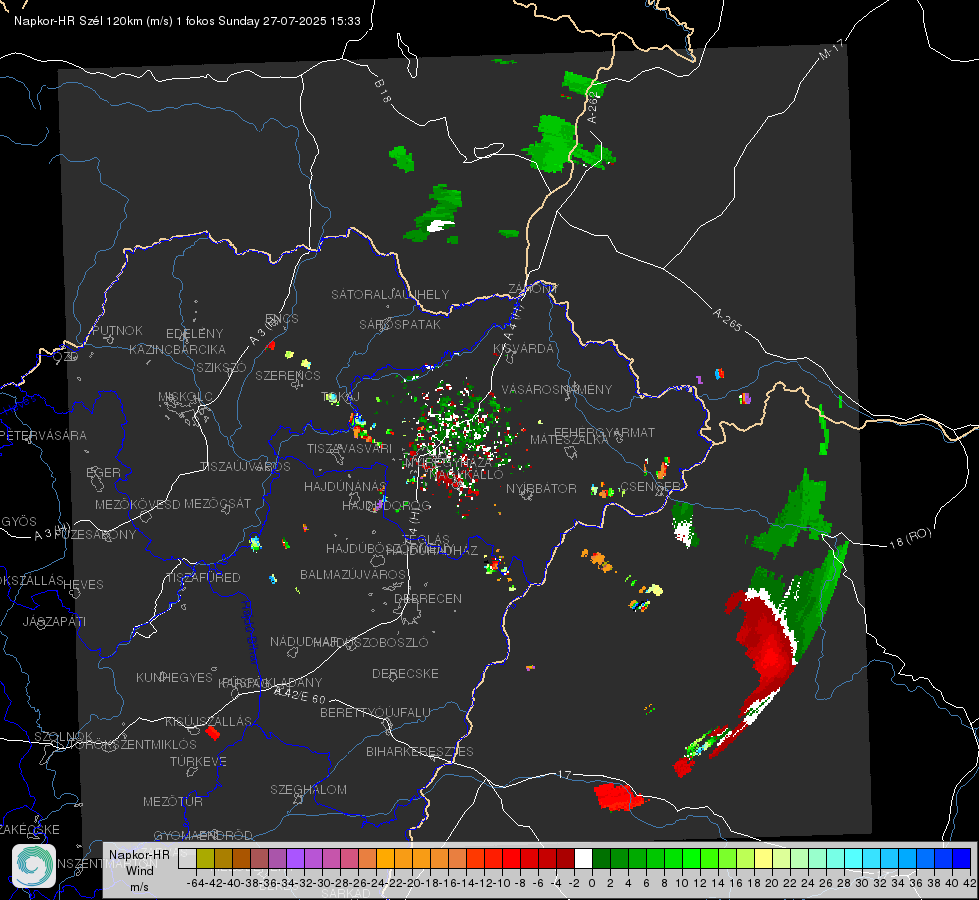This screenshot has width=979, height=900.
Task: Click the NYÍRBÁTOR town label
Action: coord(541,488)
